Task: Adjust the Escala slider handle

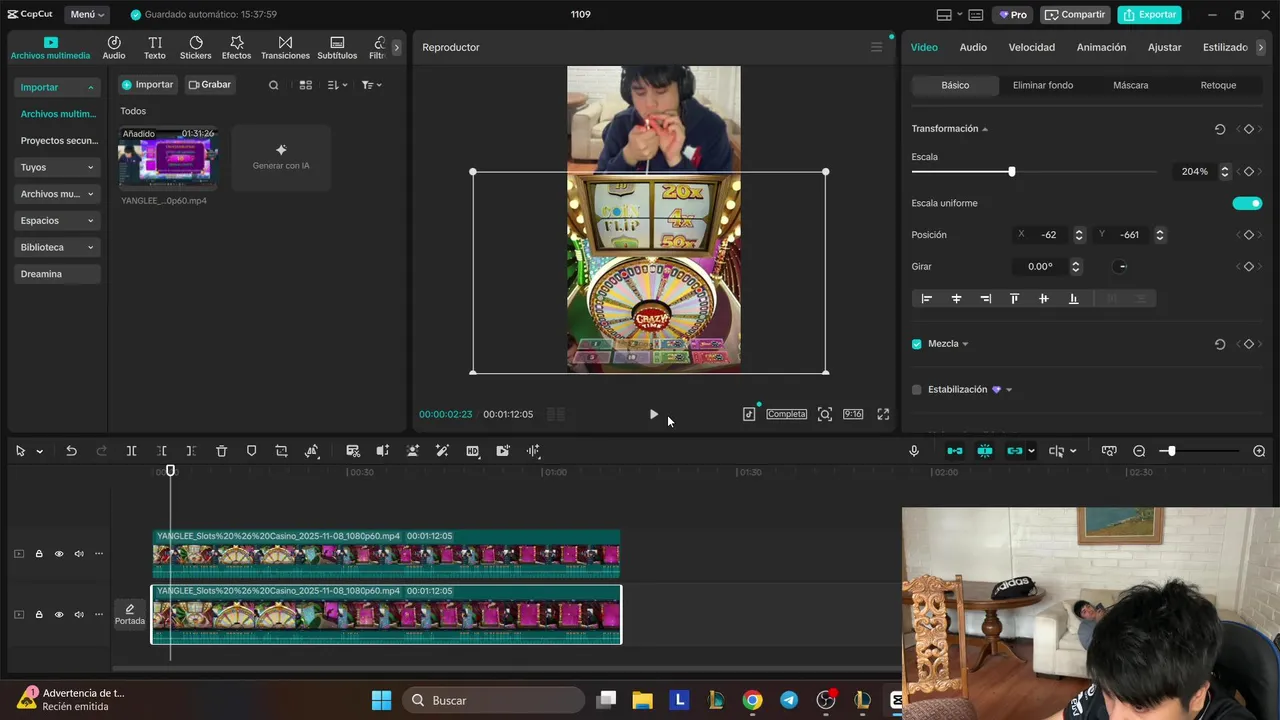Action: (1011, 172)
